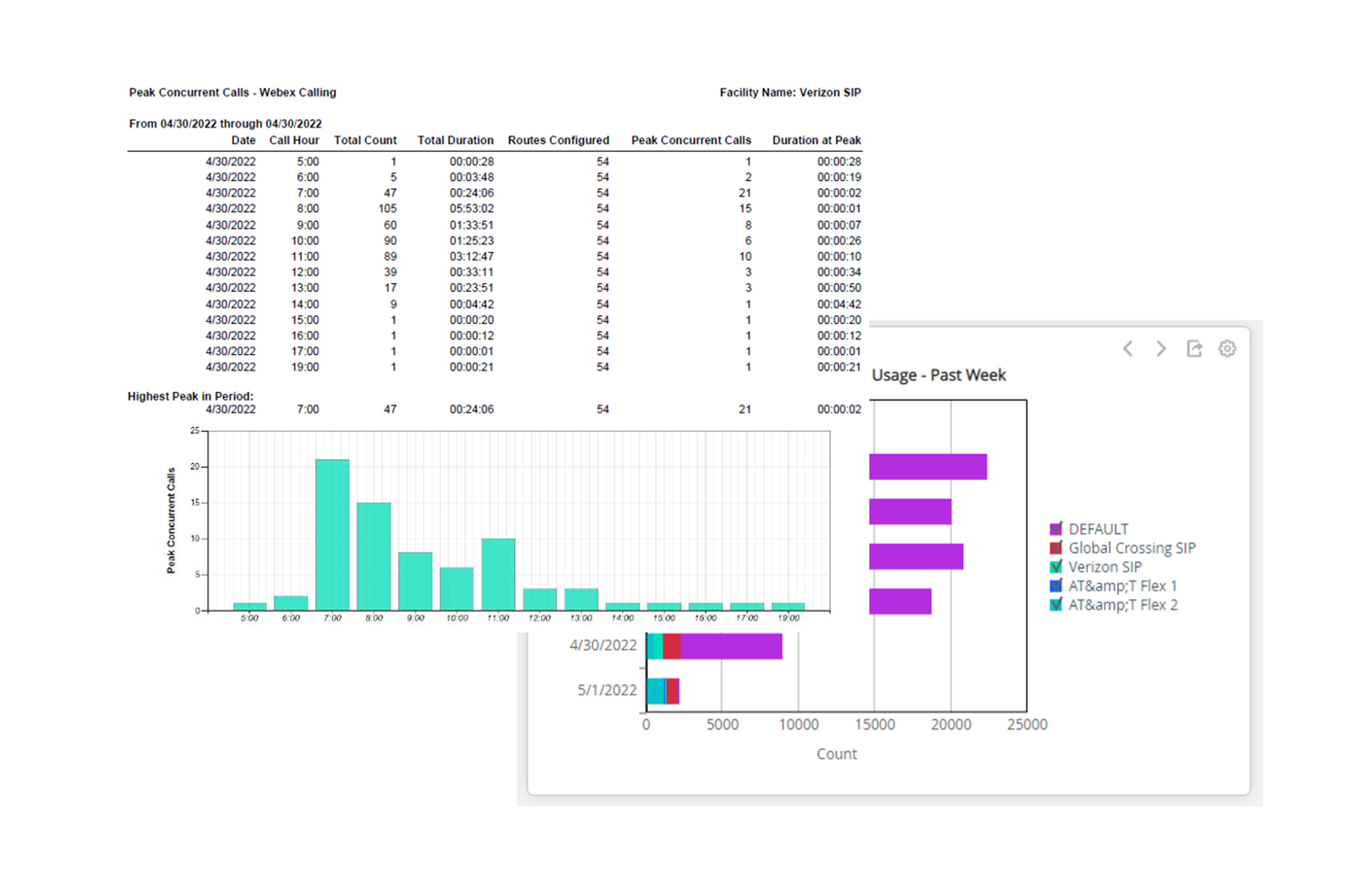Click the 'Peak Concurrent Calls' column header
Viewport: 1372px width, 882px height.
tap(690, 140)
